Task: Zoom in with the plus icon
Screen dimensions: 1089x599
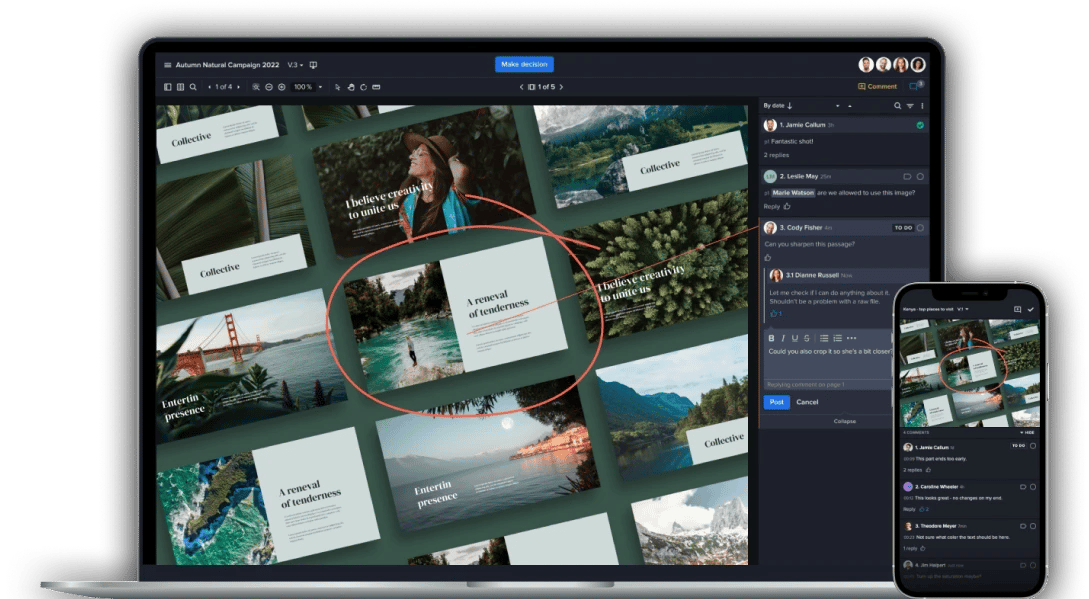Action: [x=281, y=87]
